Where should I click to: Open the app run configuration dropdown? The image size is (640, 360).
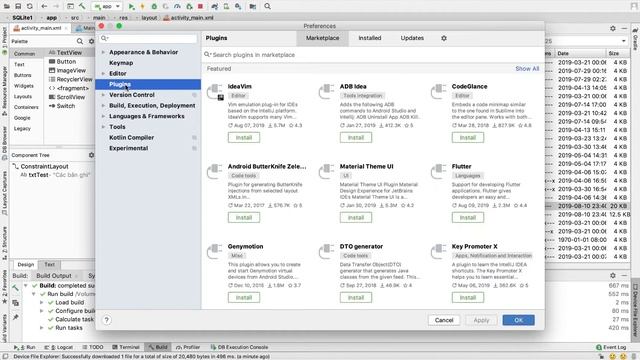click(107, 6)
